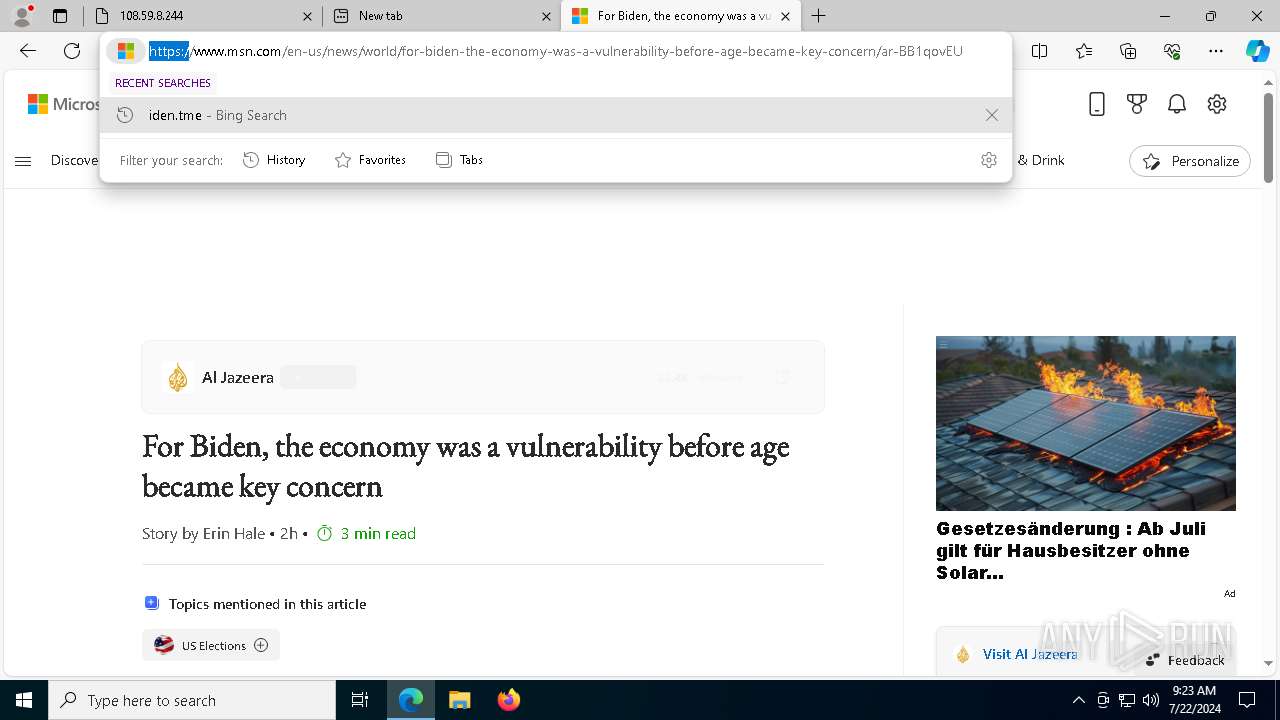Open Al Jazeera publisher link

pyautogui.click(x=237, y=377)
